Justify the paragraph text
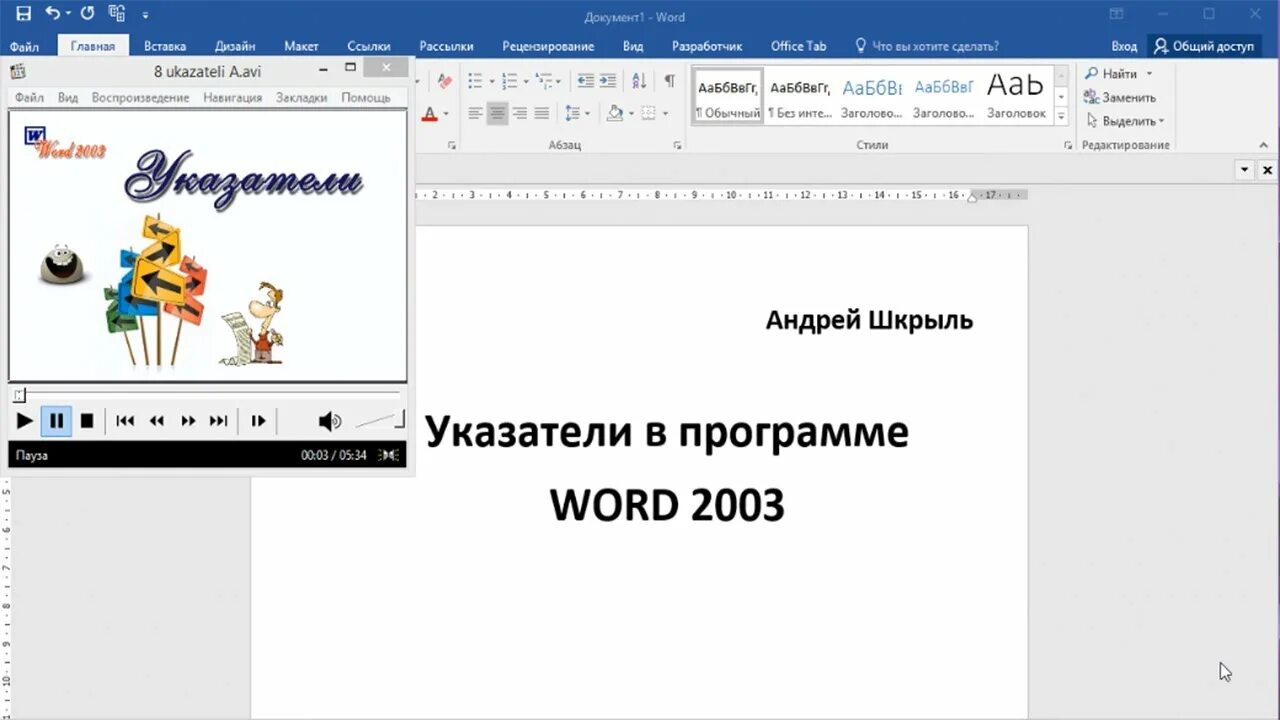This screenshot has width=1280, height=720. (541, 113)
